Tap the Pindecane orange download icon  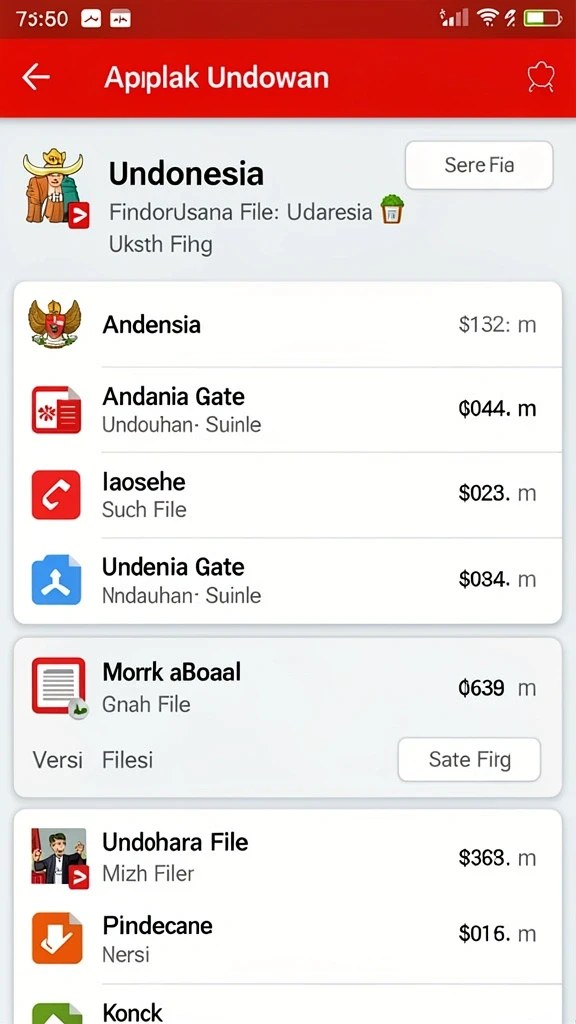[57, 939]
